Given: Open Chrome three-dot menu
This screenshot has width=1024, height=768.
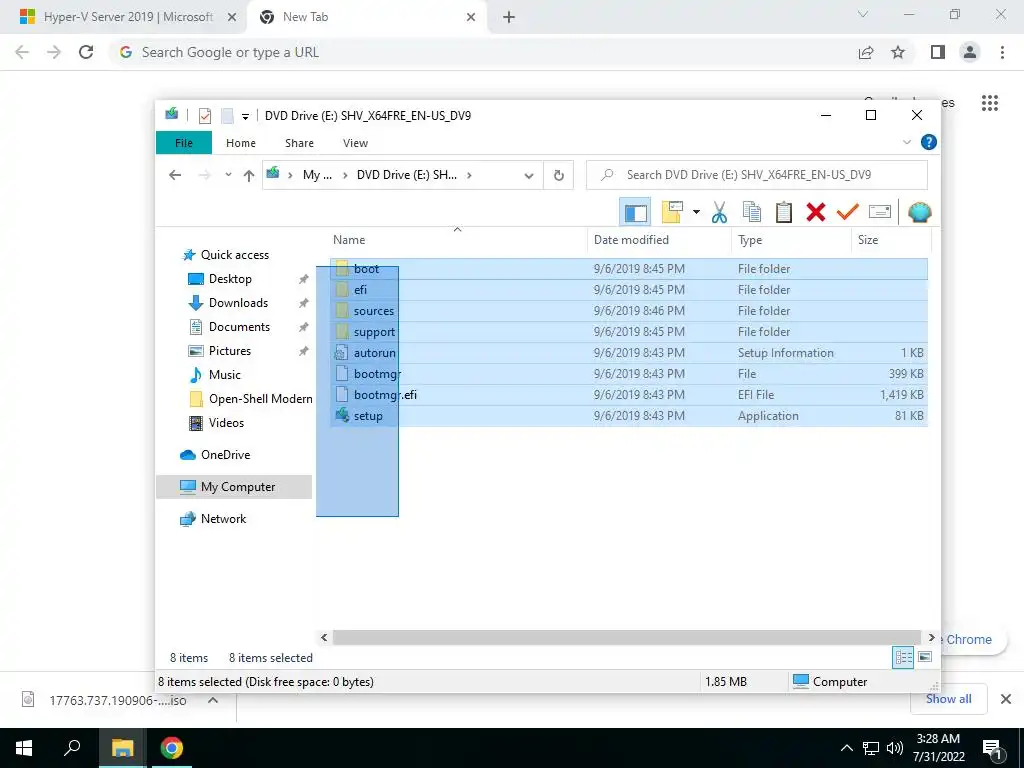Looking at the screenshot, I should 1002,52.
